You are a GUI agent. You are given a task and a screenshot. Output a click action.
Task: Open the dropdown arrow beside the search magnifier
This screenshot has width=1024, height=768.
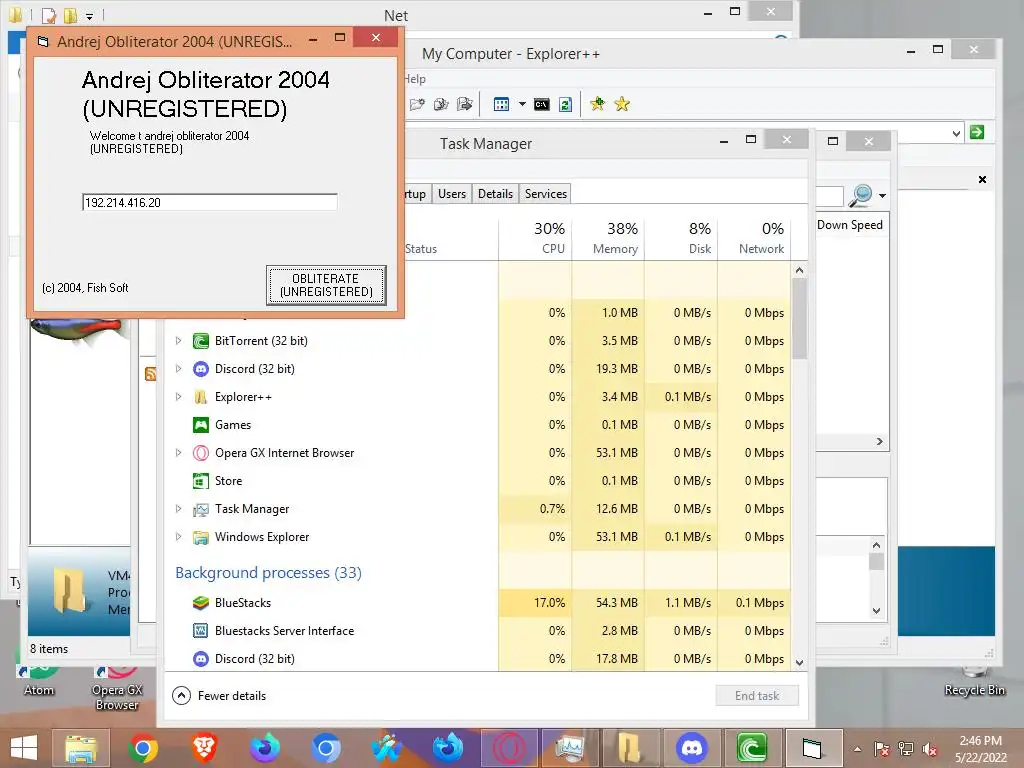(x=882, y=196)
